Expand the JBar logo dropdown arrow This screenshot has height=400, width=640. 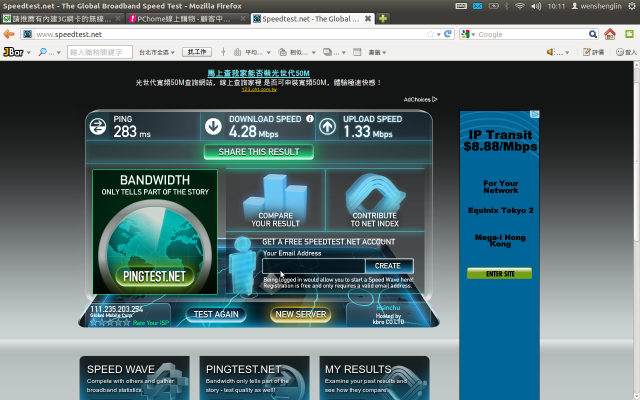point(29,52)
